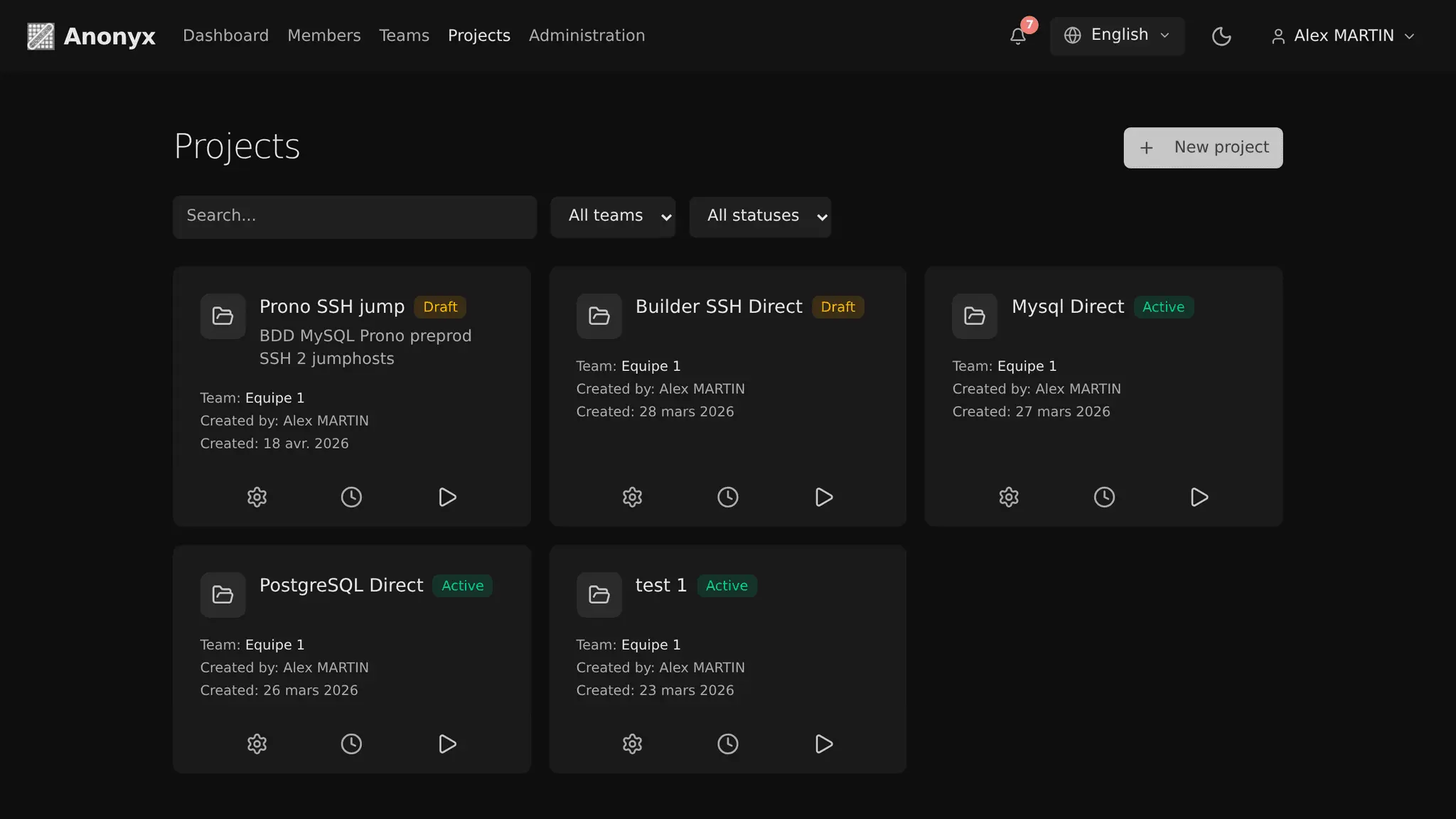Click the Projects page heading
The width and height of the screenshot is (1456, 819).
point(237,147)
